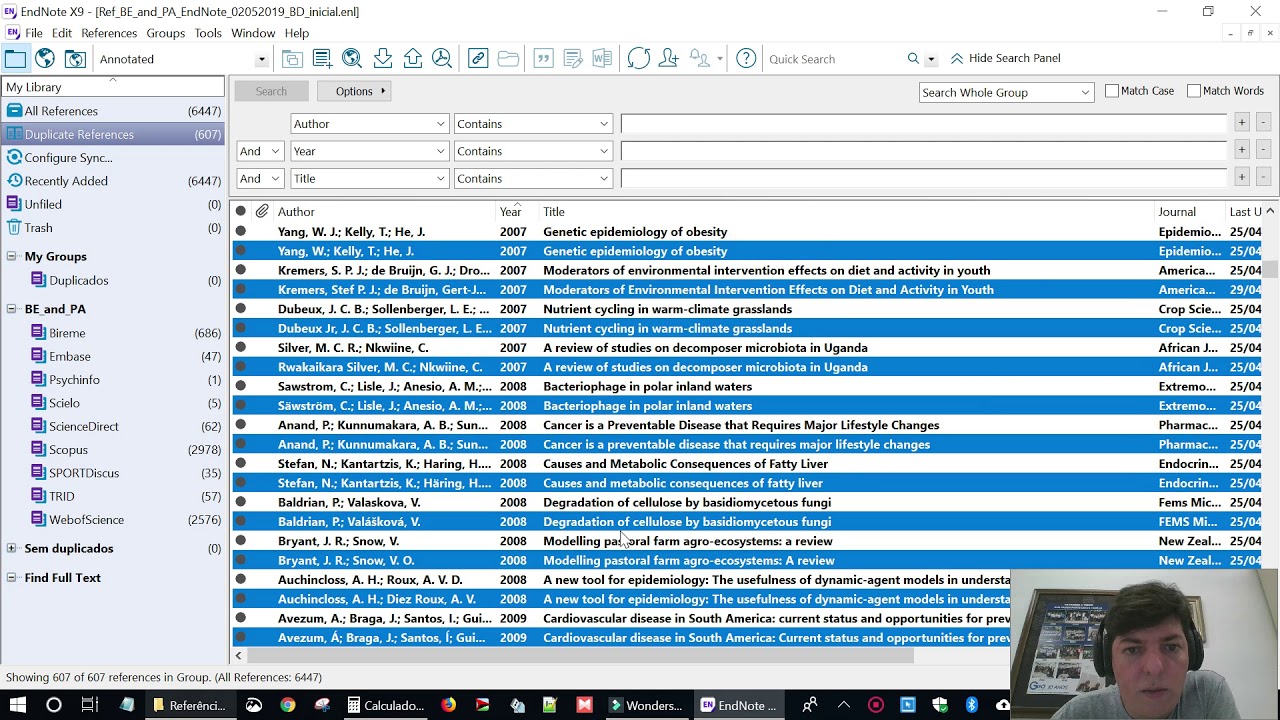The image size is (1280, 720).
Task: Toggle read dot for the Silver, M. C. R. row
Action: [240, 348]
